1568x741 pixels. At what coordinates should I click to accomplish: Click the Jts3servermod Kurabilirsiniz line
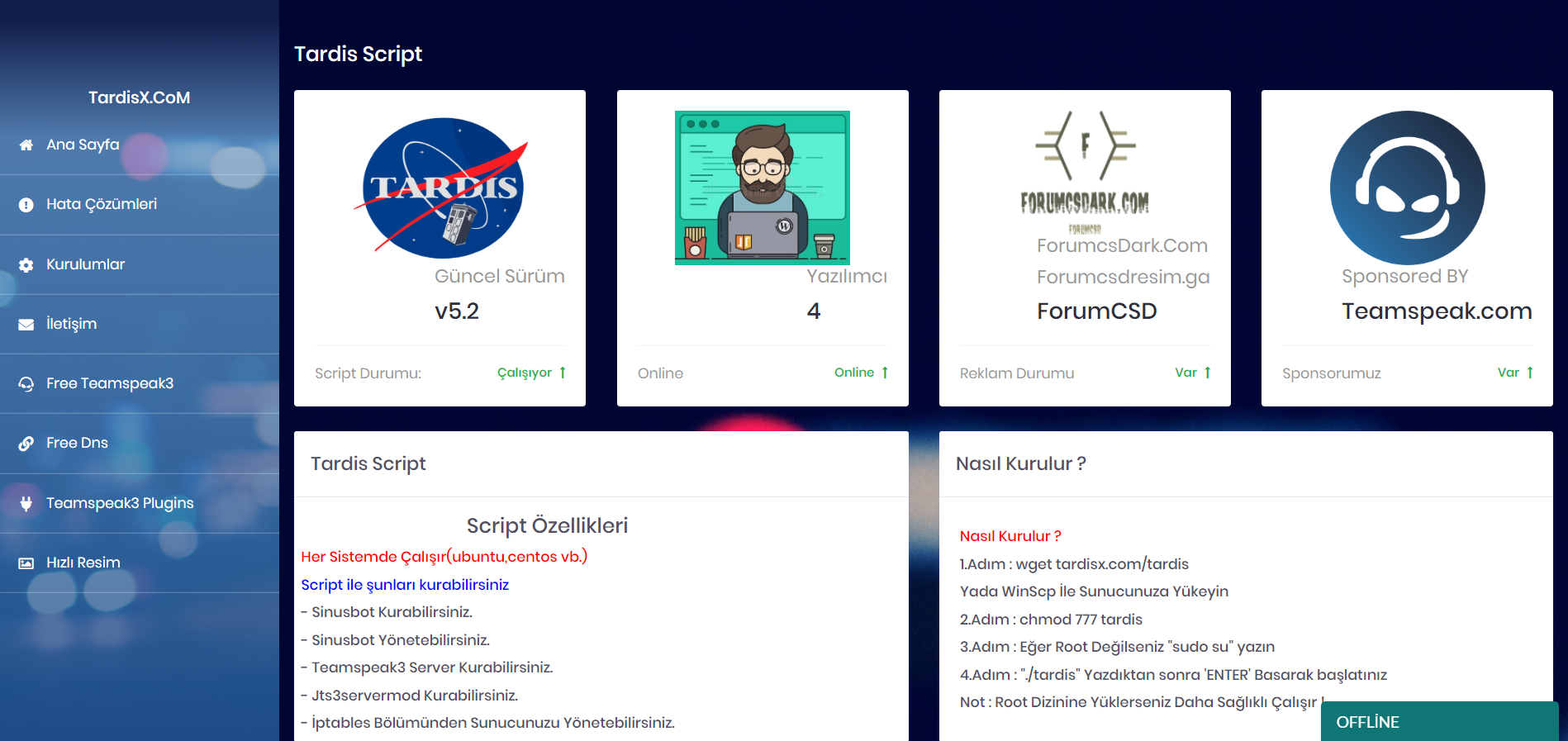410,696
